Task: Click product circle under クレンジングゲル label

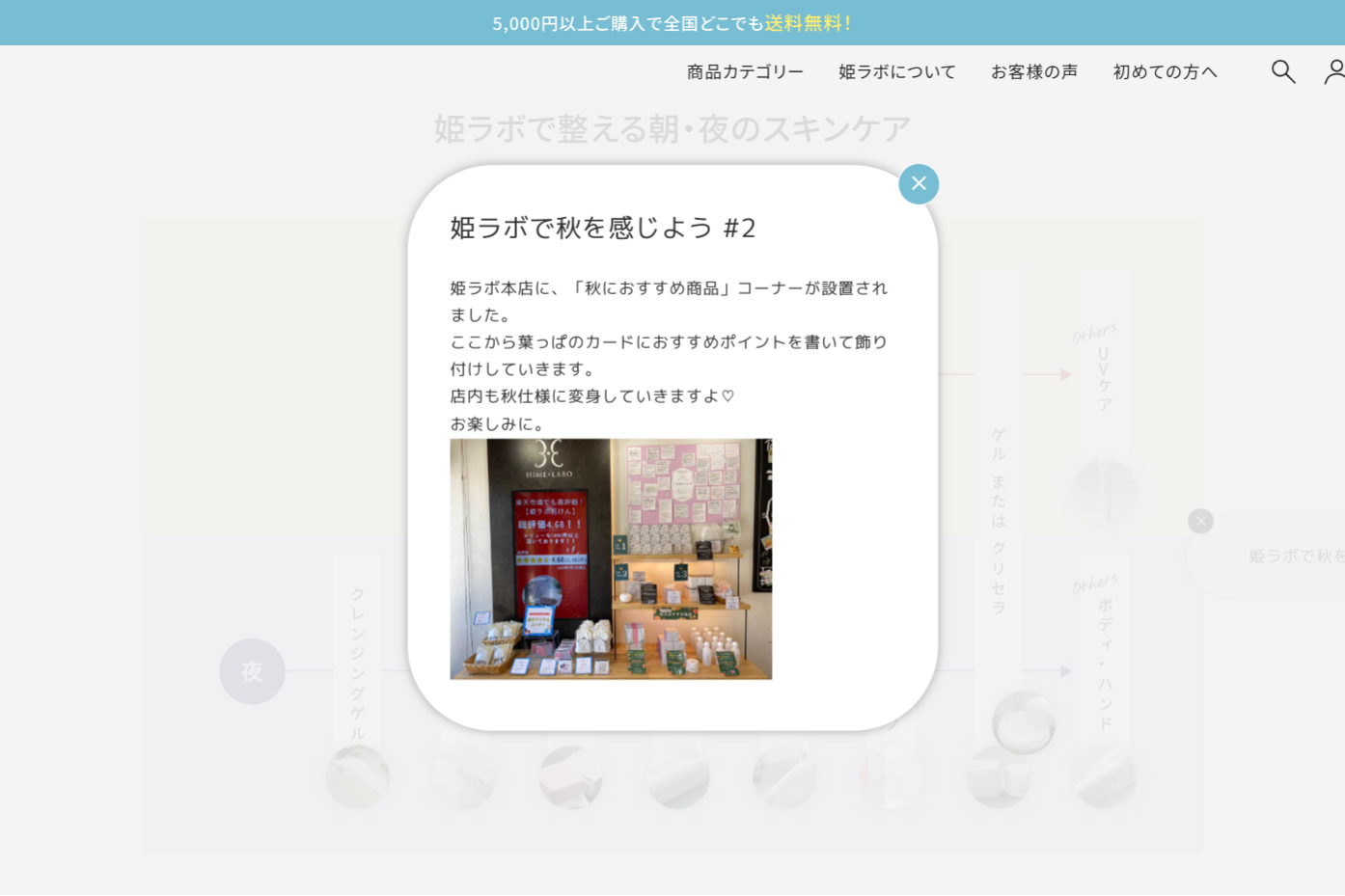Action: 357,776
